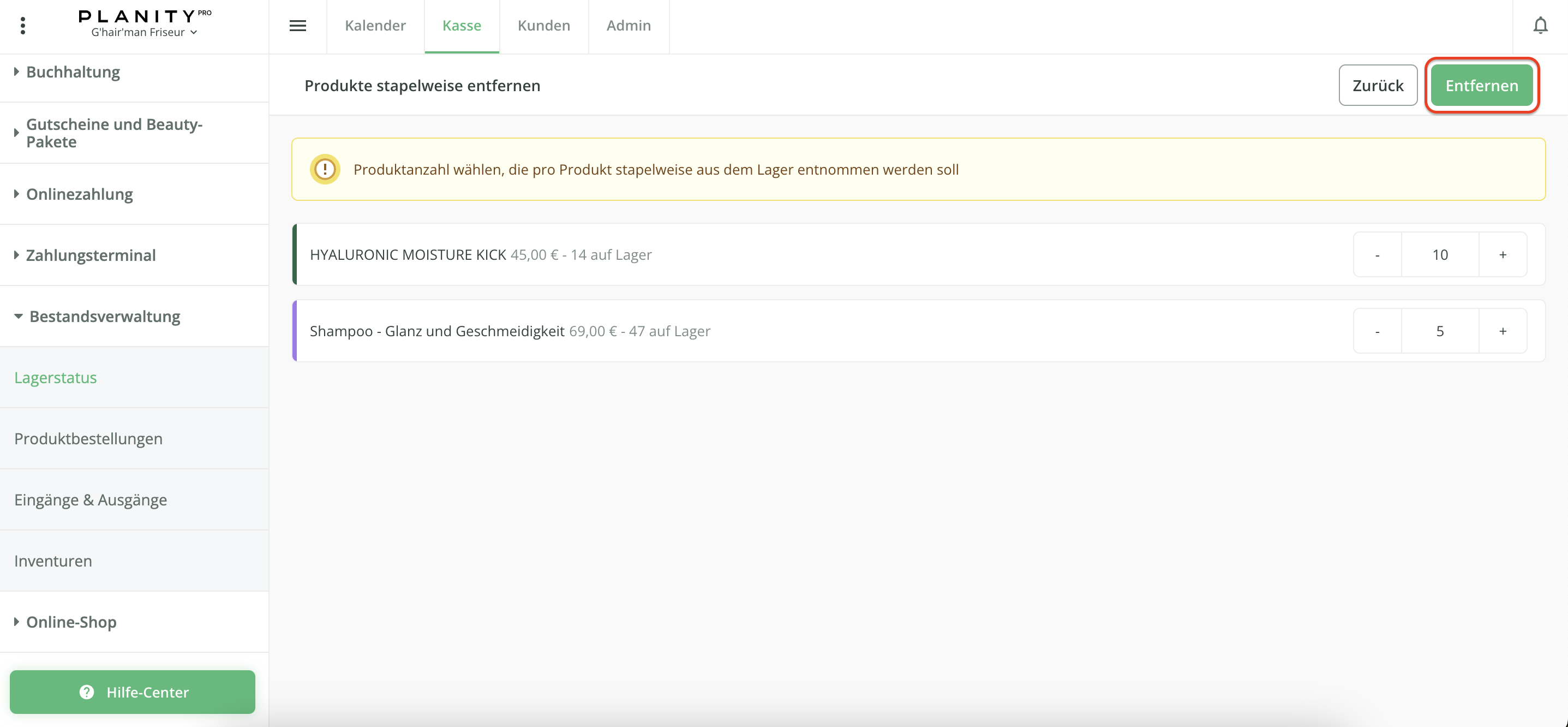
Task: Open notifications bell icon
Action: tap(1540, 26)
